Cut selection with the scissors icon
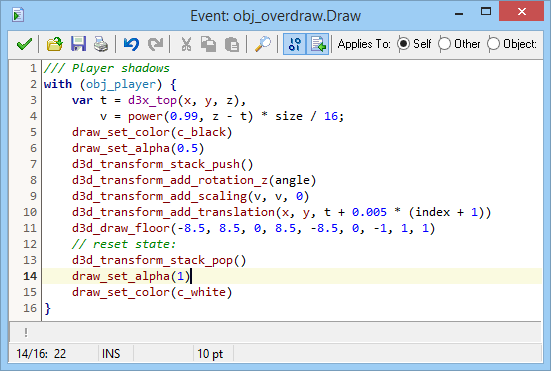The image size is (551, 371). pos(186,44)
